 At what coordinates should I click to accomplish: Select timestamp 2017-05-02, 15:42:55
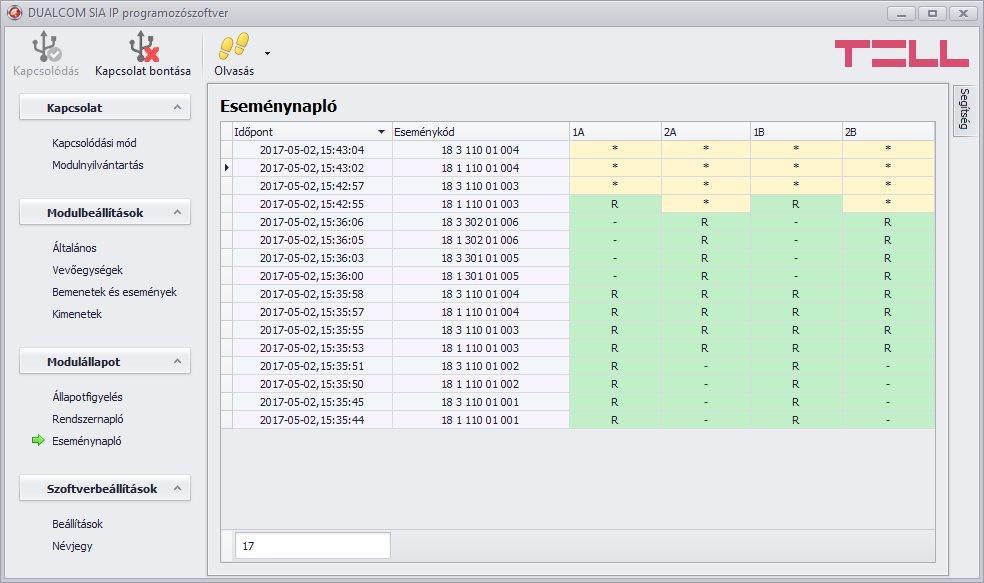312,204
